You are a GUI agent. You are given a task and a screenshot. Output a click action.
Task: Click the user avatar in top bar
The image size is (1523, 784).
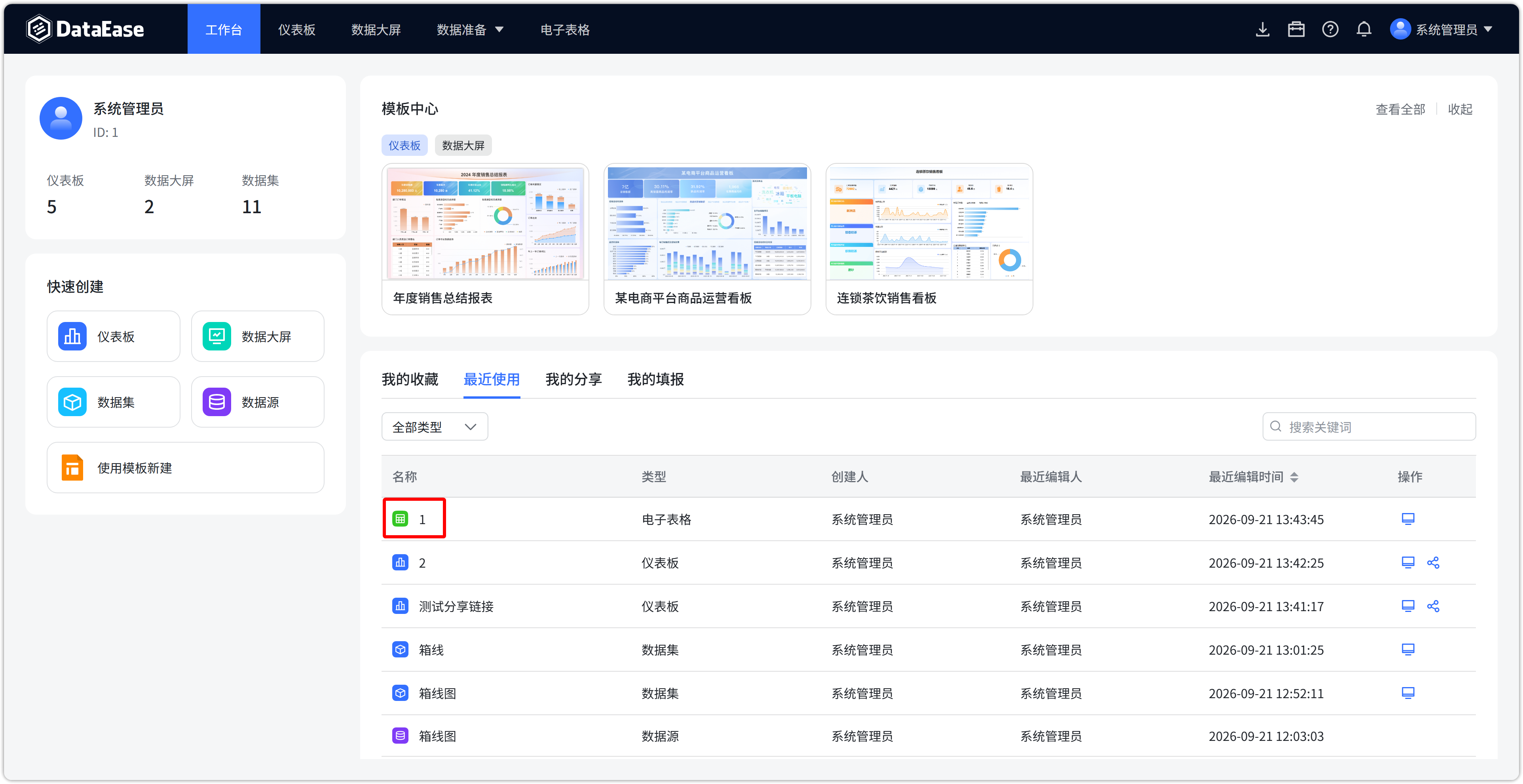(x=1400, y=29)
